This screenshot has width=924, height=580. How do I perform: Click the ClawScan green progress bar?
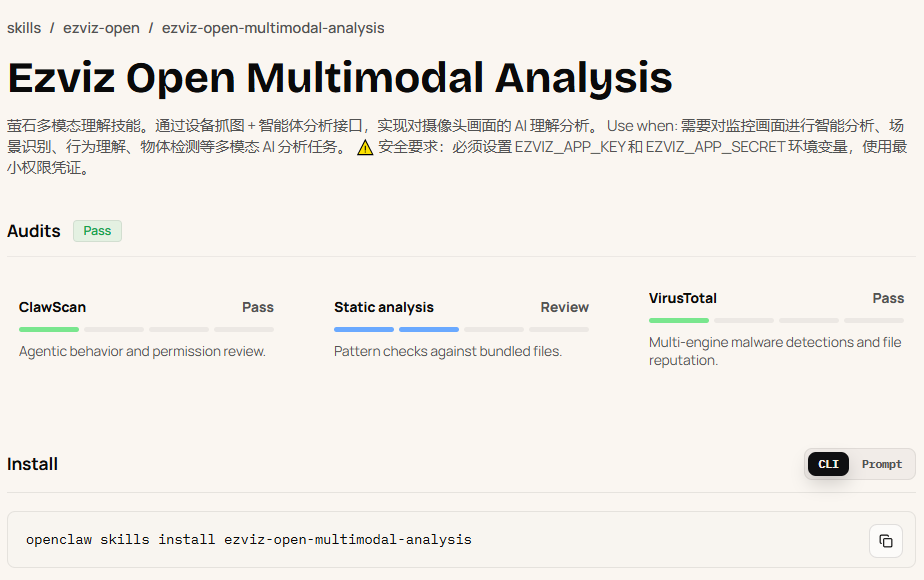coord(49,329)
